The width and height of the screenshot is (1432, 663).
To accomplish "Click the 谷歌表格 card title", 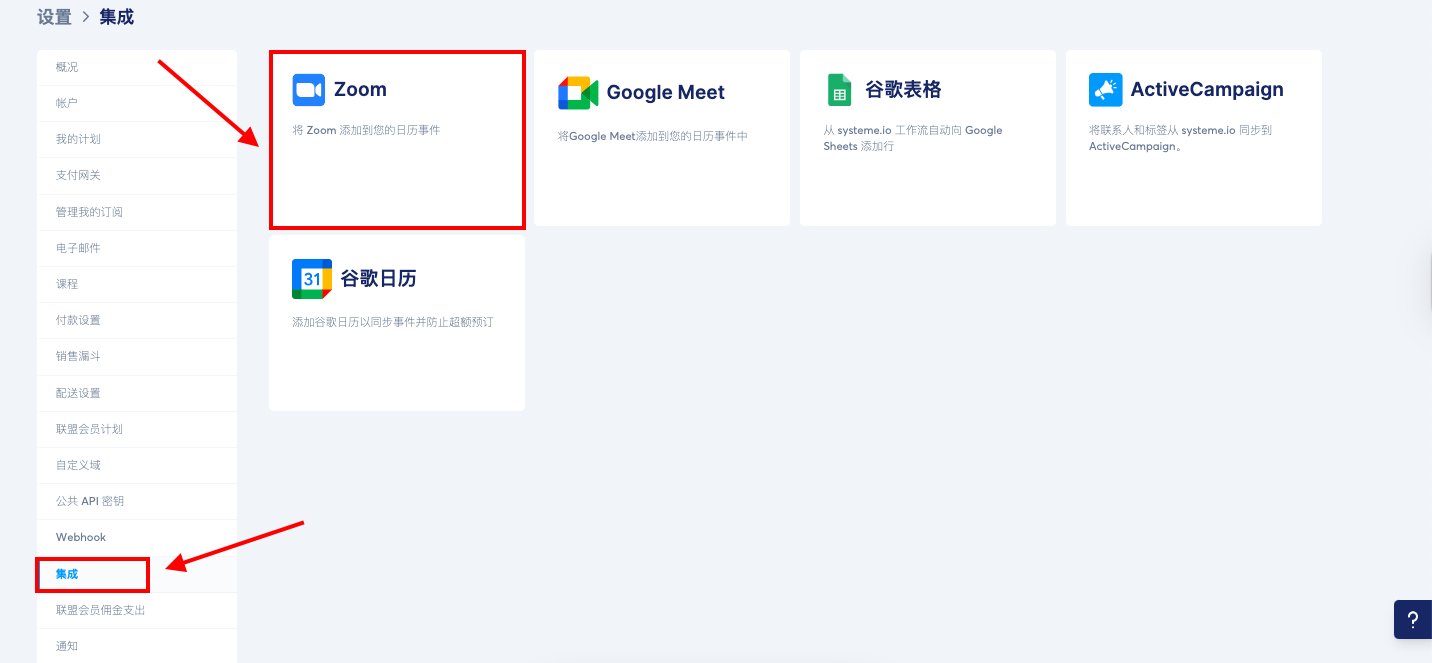I will point(903,89).
